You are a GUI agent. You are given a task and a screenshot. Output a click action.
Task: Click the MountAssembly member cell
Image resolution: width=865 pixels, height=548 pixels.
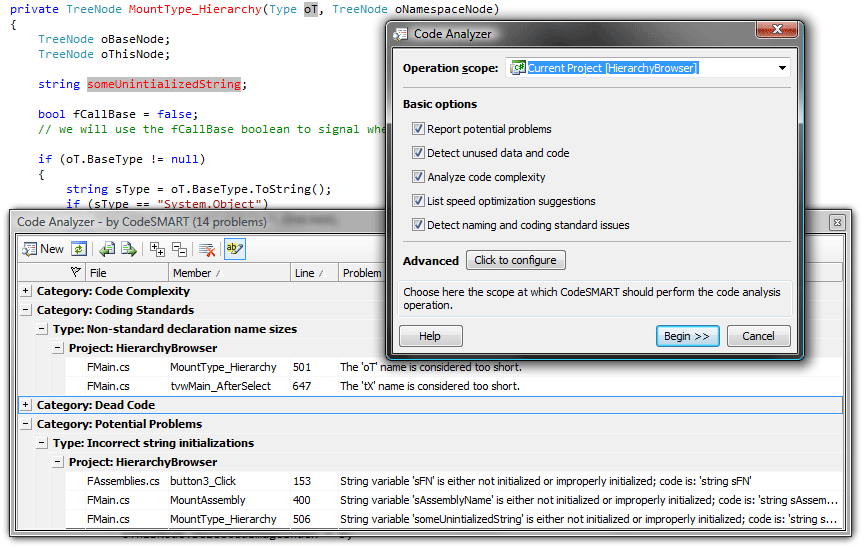click(x=207, y=500)
